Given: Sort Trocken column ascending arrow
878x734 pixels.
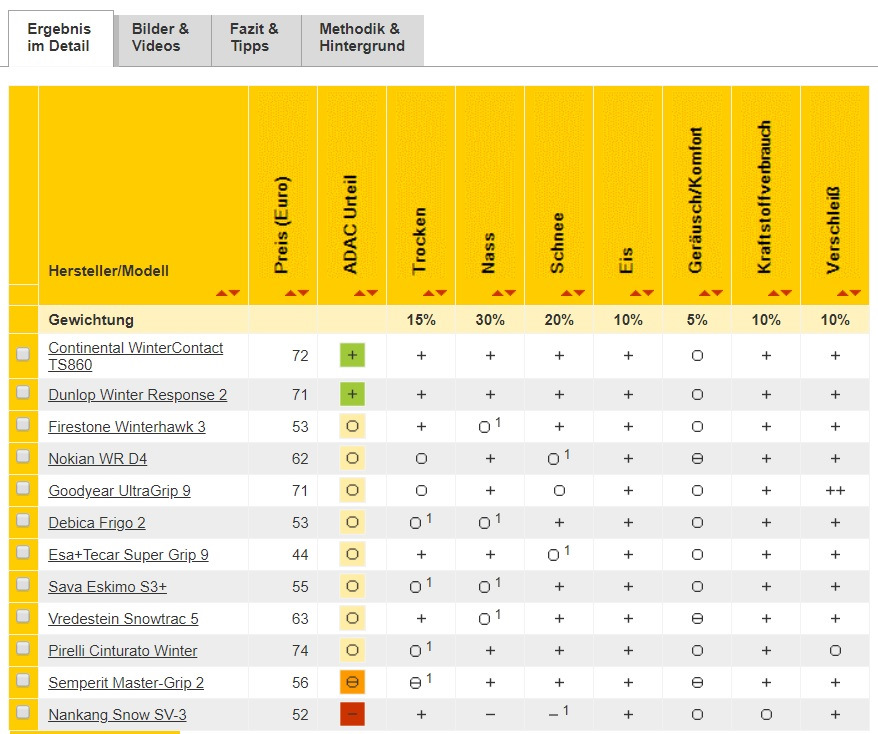Looking at the screenshot, I should point(428,293).
